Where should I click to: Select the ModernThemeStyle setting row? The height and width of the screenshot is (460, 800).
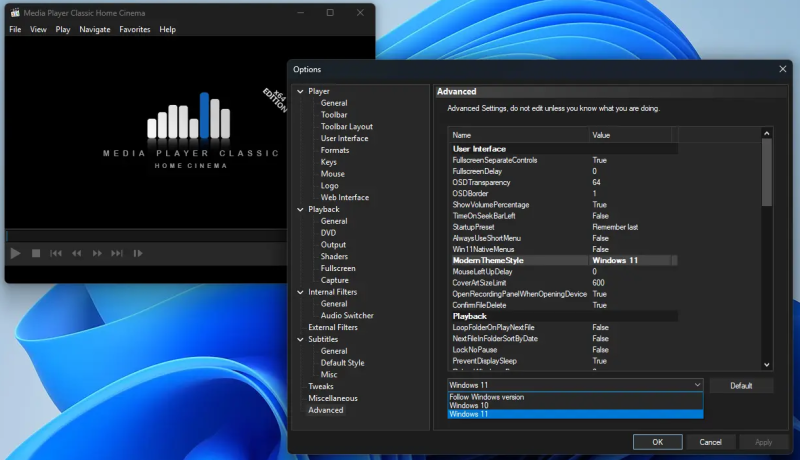pyautogui.click(x=563, y=261)
